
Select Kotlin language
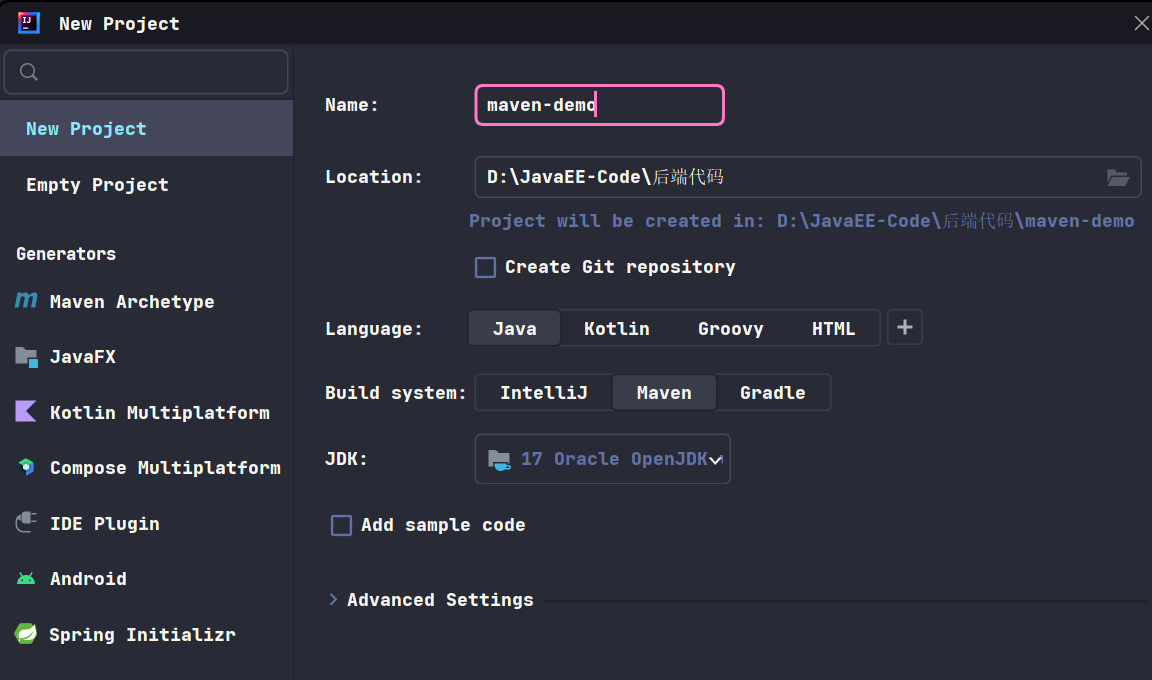pos(616,328)
